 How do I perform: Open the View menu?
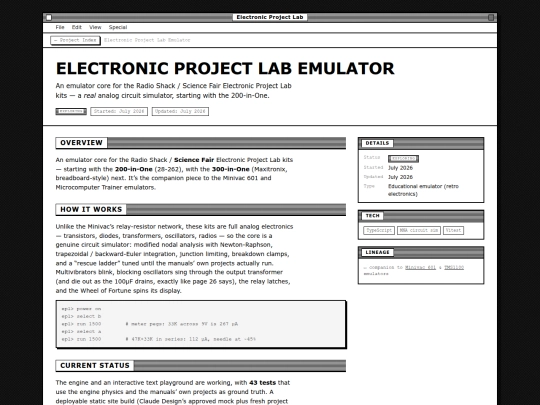pos(95,27)
